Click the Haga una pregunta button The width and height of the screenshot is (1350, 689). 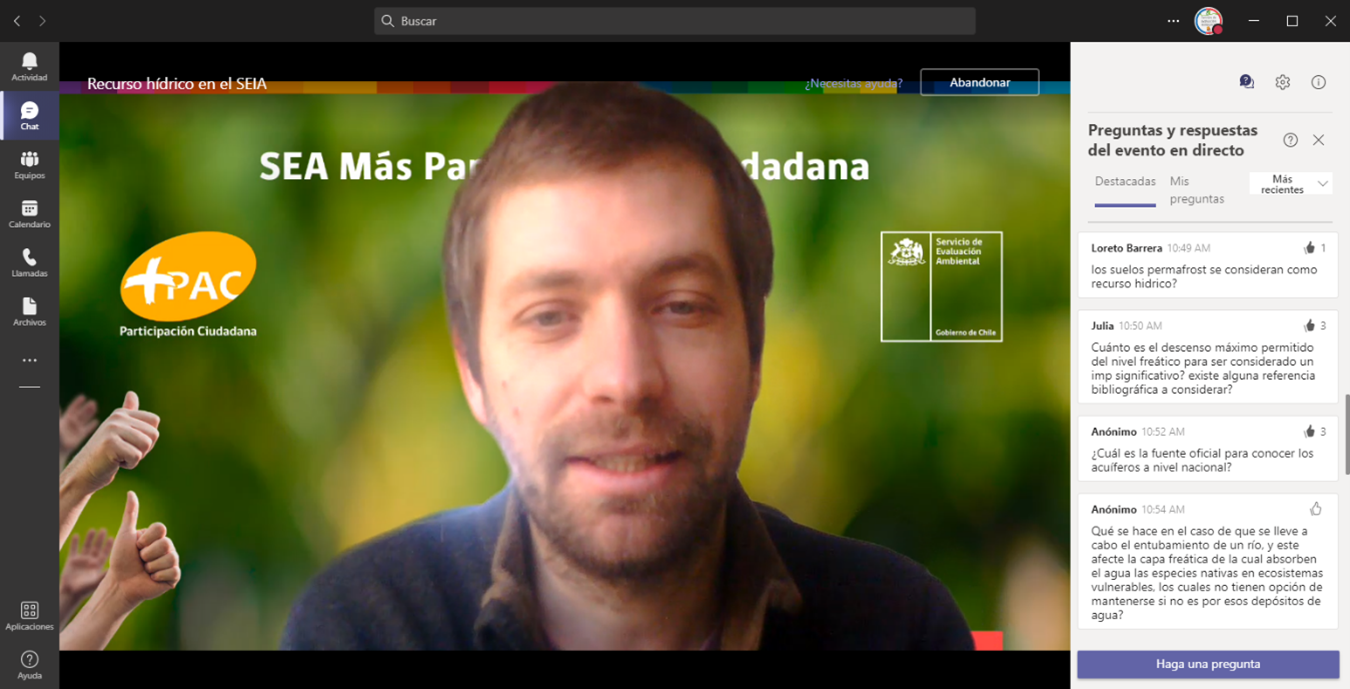pos(1207,664)
